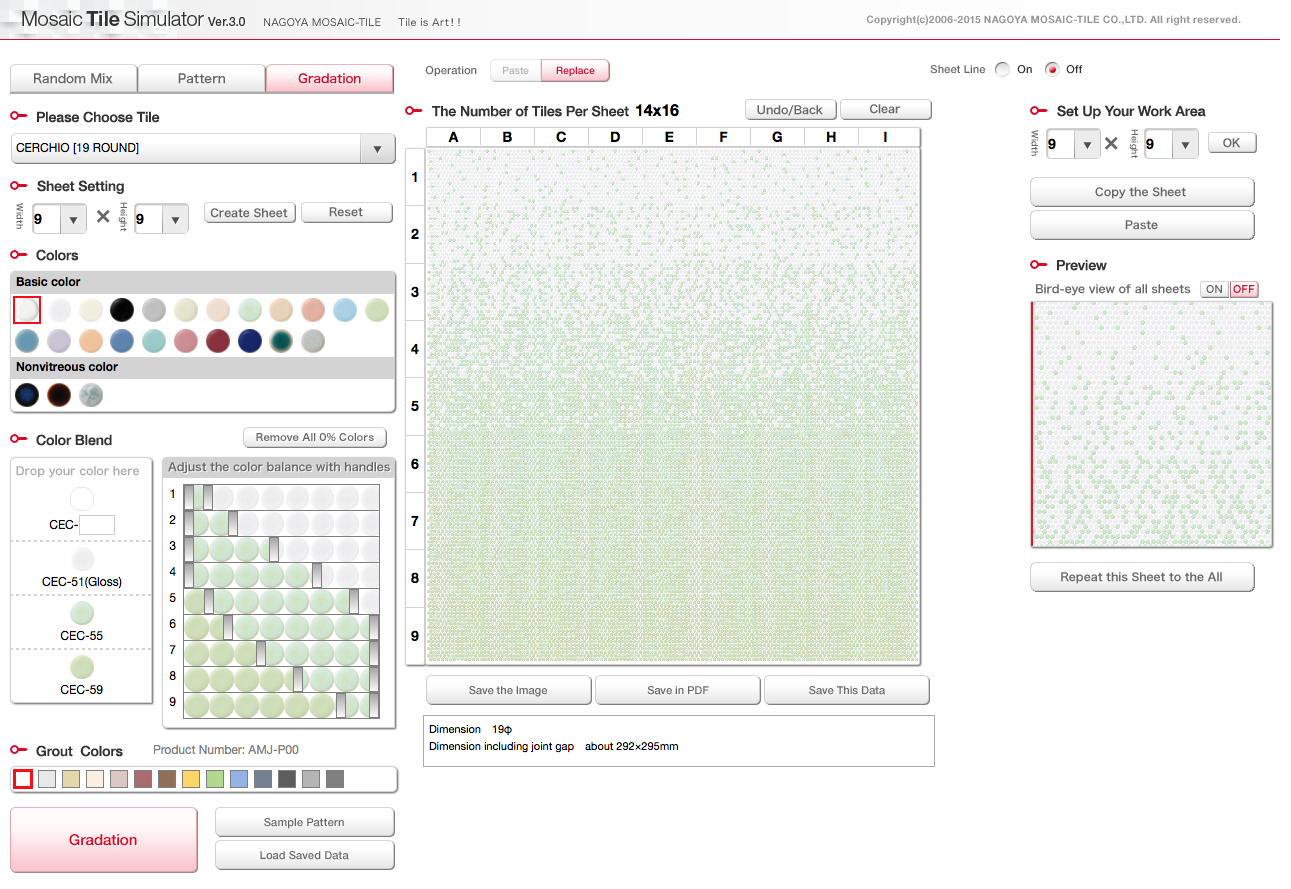
Task: Choose the marbled gray nonvitreous tile
Action: pyautogui.click(x=91, y=395)
